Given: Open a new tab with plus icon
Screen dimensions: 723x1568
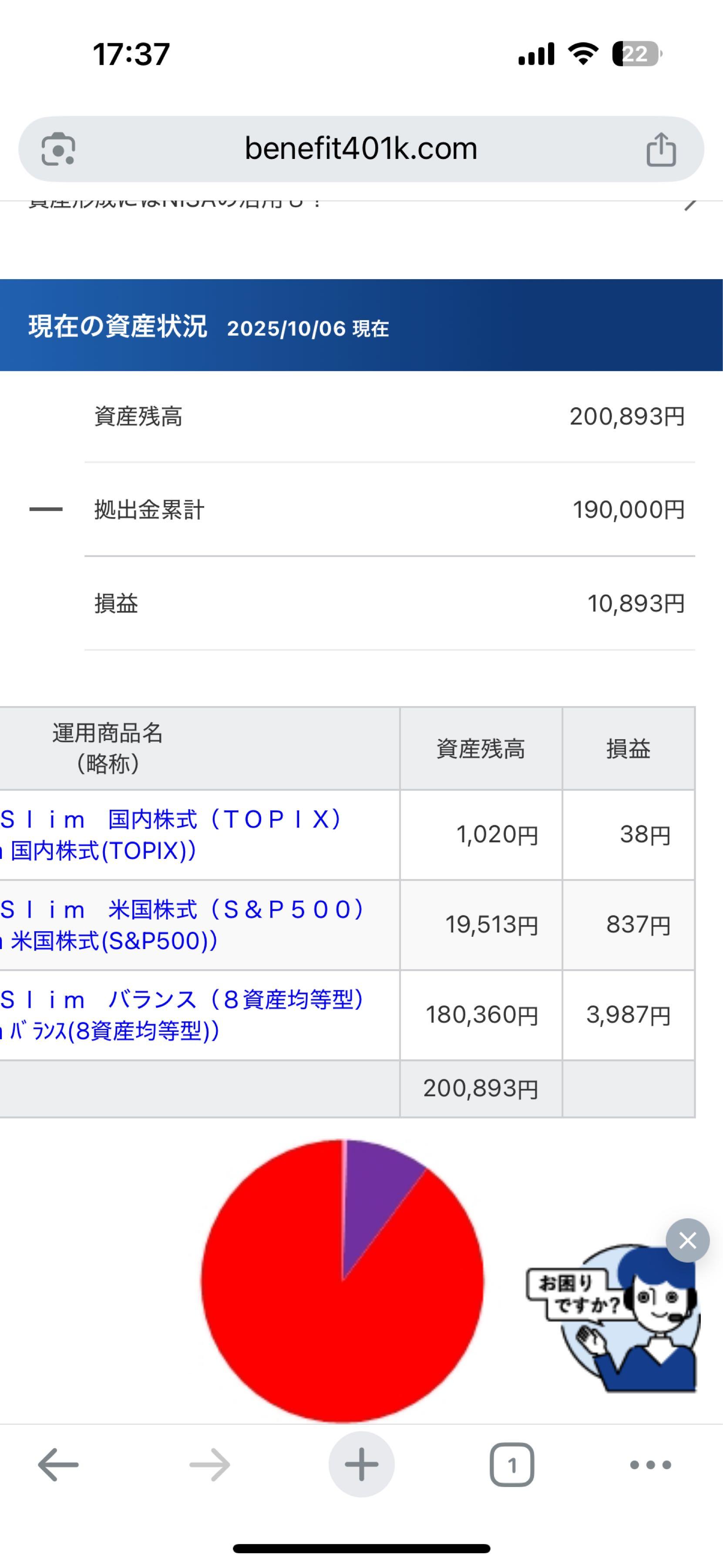Looking at the screenshot, I should click(361, 1464).
